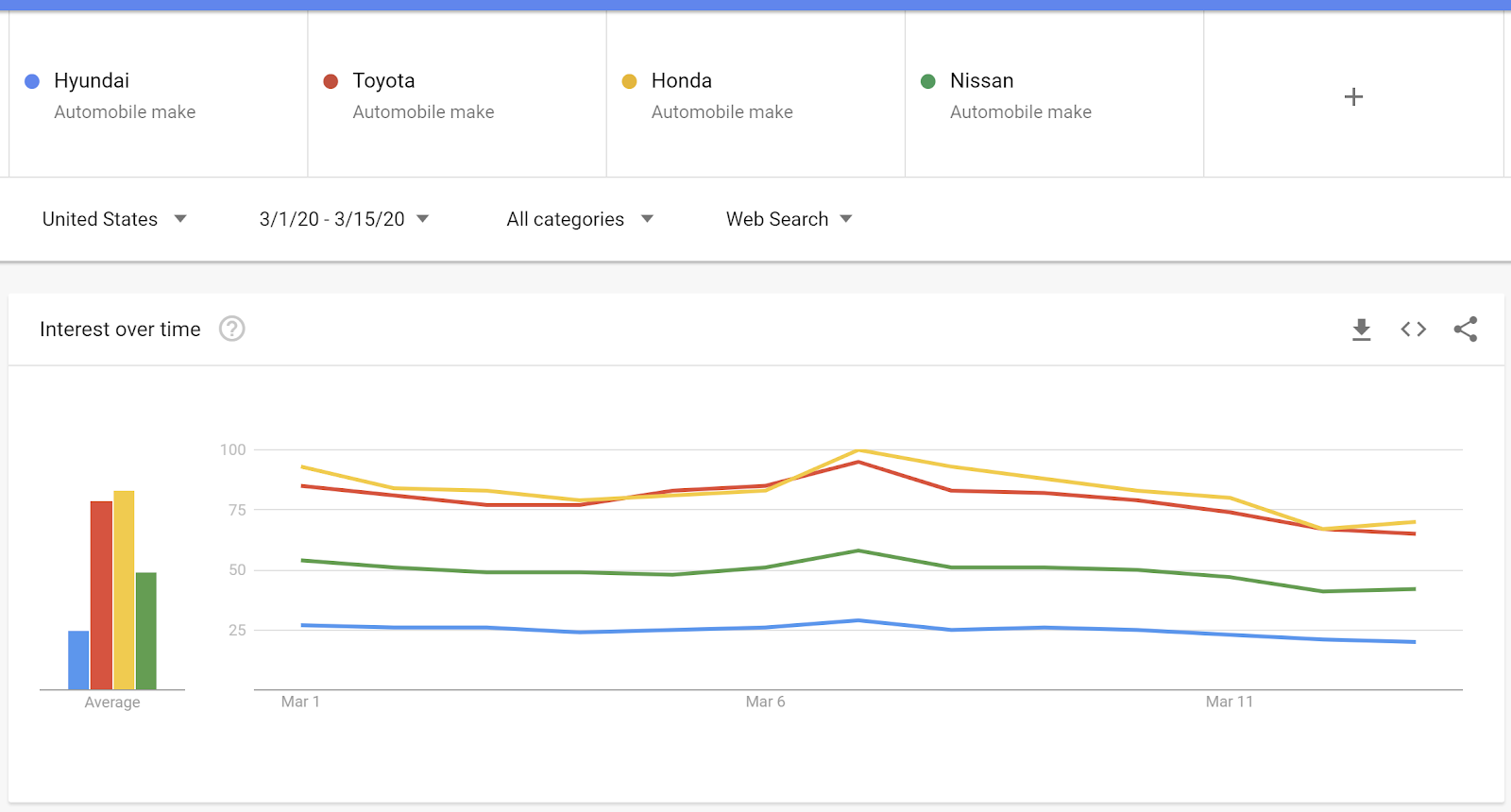Click Automobile make under Honda

pyautogui.click(x=722, y=112)
